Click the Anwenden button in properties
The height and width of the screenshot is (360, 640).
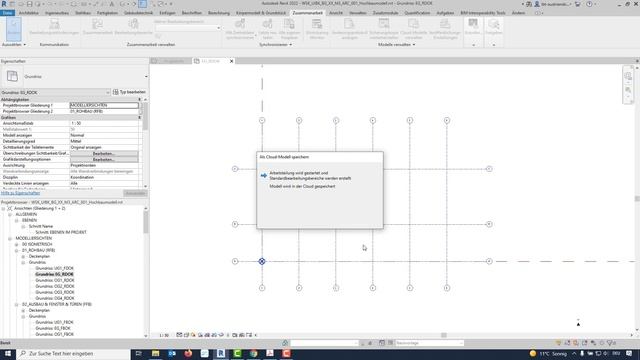click(135, 193)
